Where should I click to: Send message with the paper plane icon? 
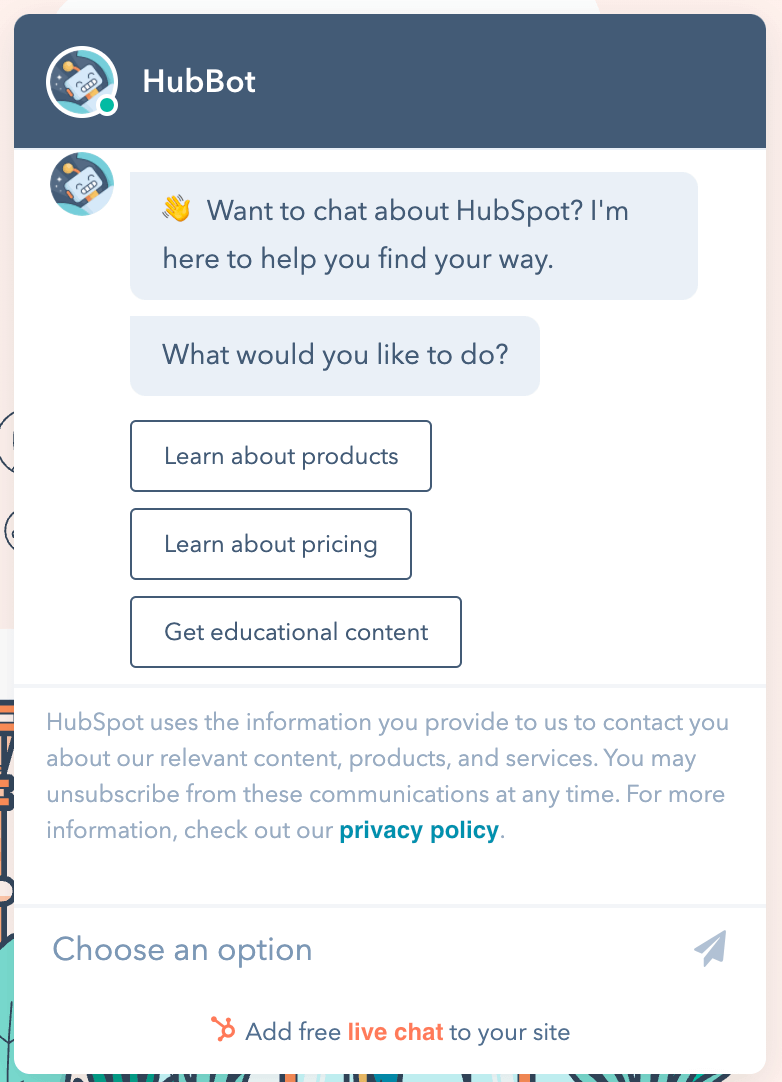(x=711, y=948)
